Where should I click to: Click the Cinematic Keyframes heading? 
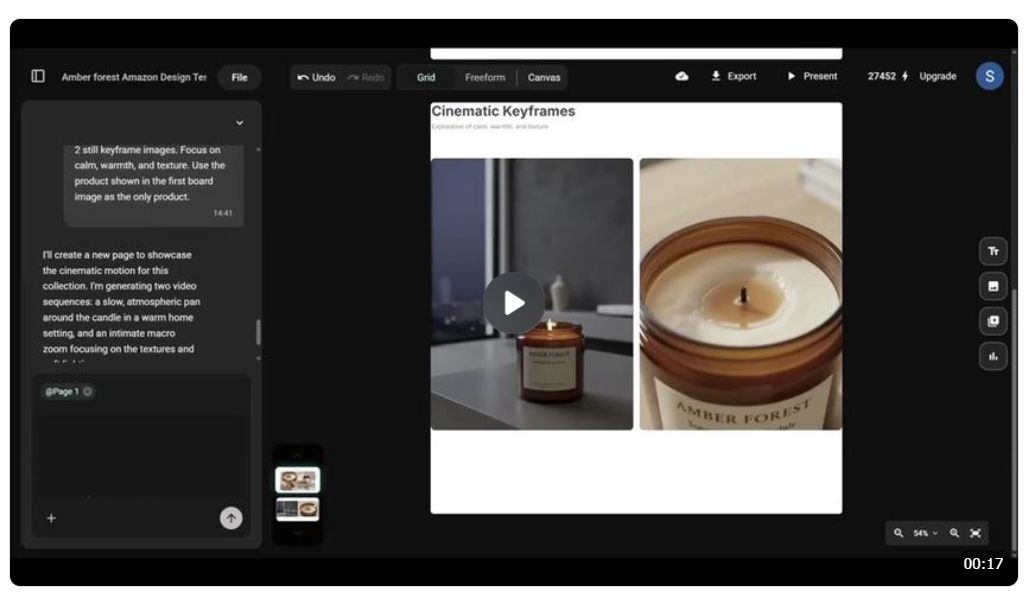503,111
